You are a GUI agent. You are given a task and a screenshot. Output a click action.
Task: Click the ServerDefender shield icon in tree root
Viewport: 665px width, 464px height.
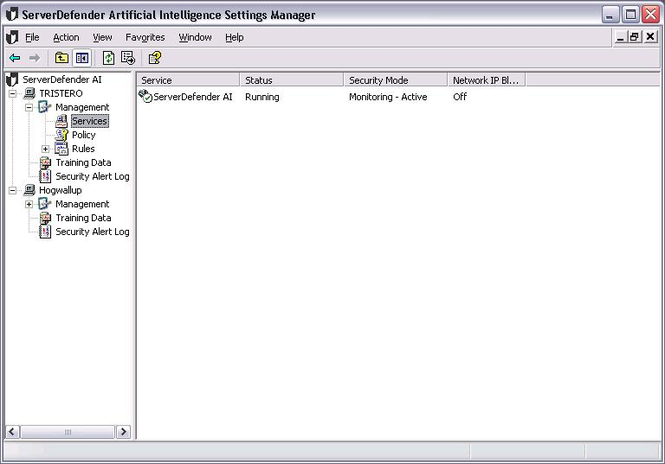pos(12,79)
